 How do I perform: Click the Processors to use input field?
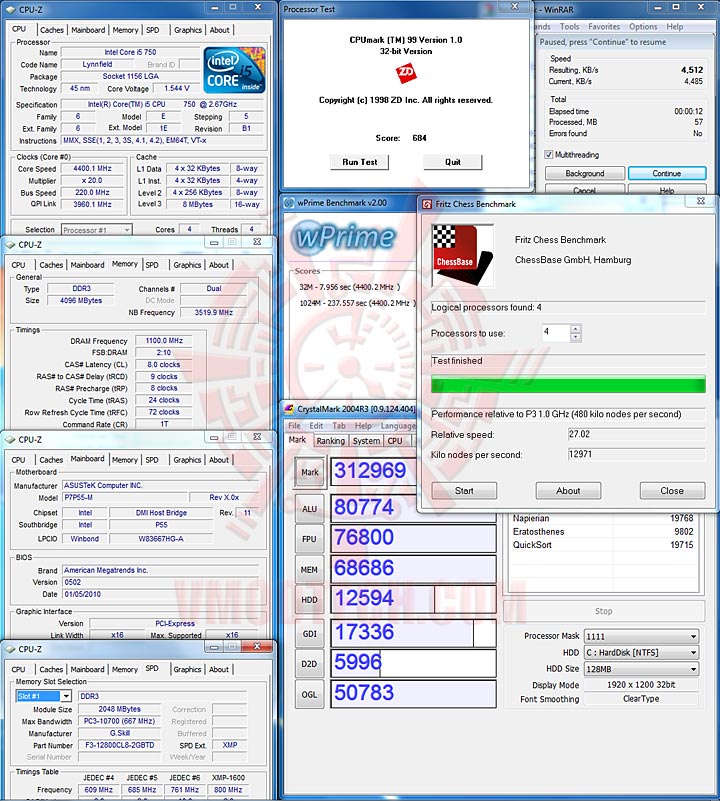click(x=555, y=333)
